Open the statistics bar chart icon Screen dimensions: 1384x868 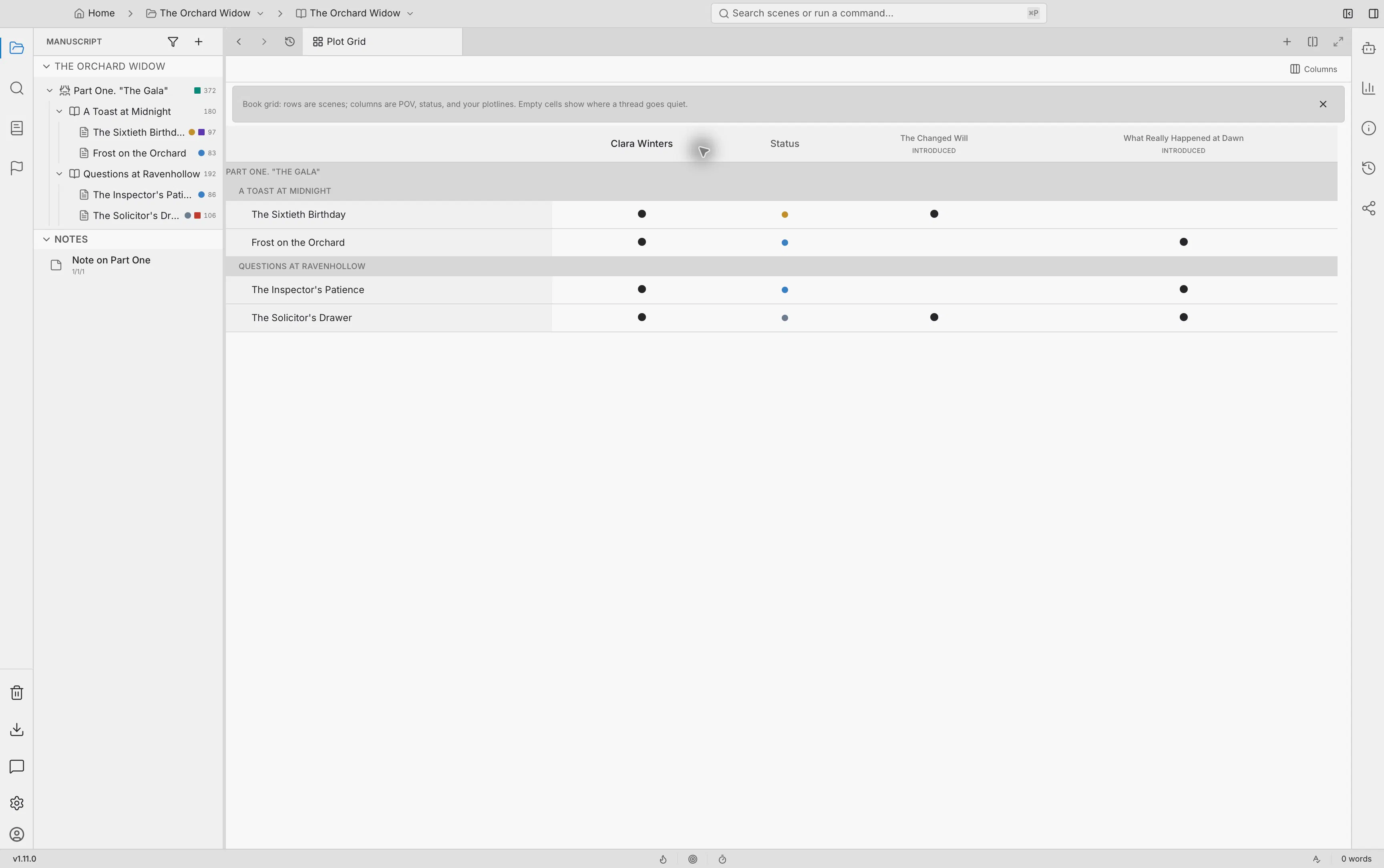[1368, 88]
